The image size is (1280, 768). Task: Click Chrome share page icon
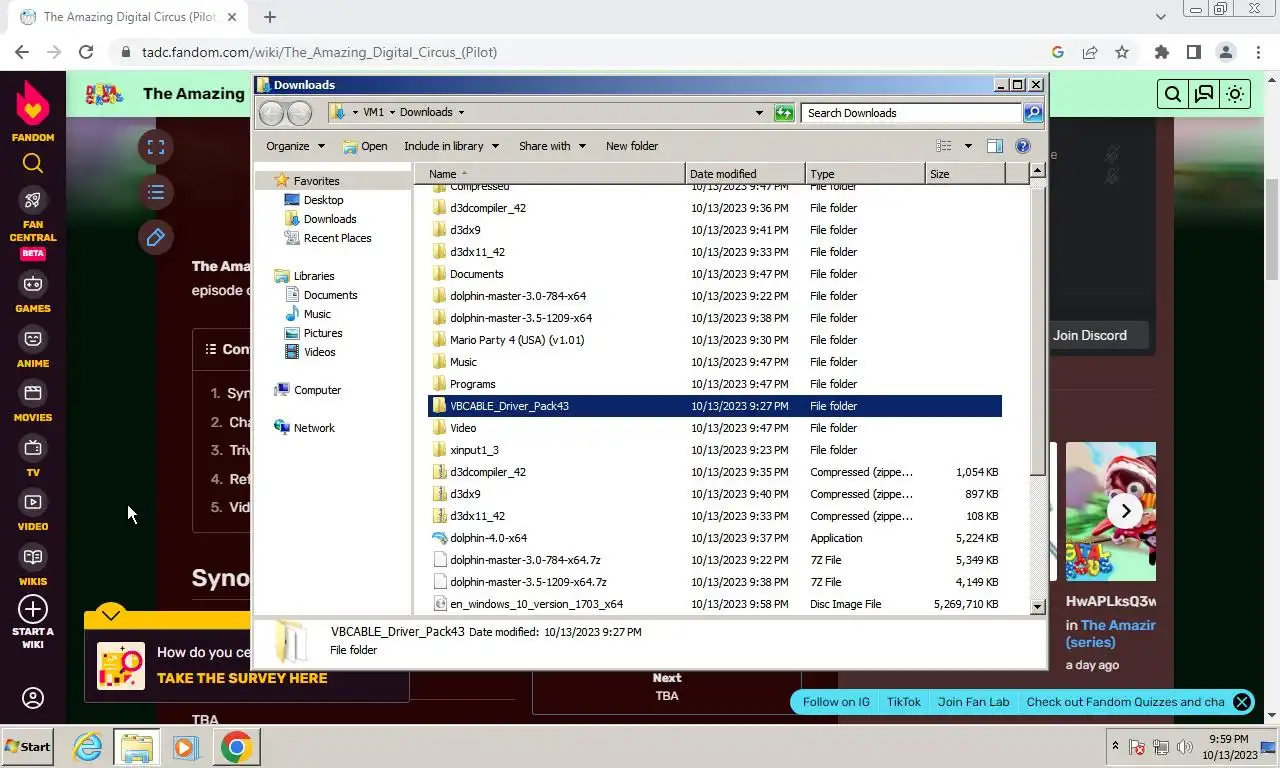pos(1090,52)
